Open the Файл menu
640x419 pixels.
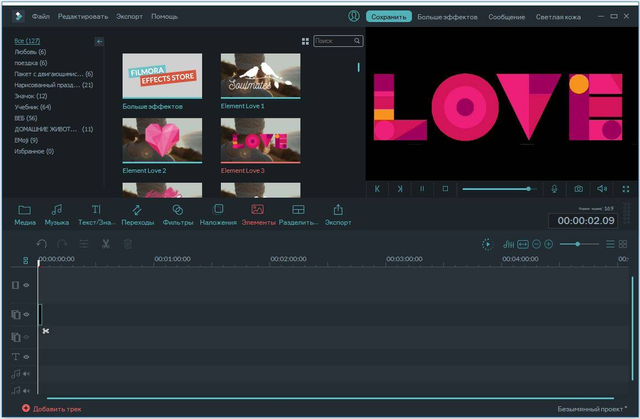tap(40, 16)
